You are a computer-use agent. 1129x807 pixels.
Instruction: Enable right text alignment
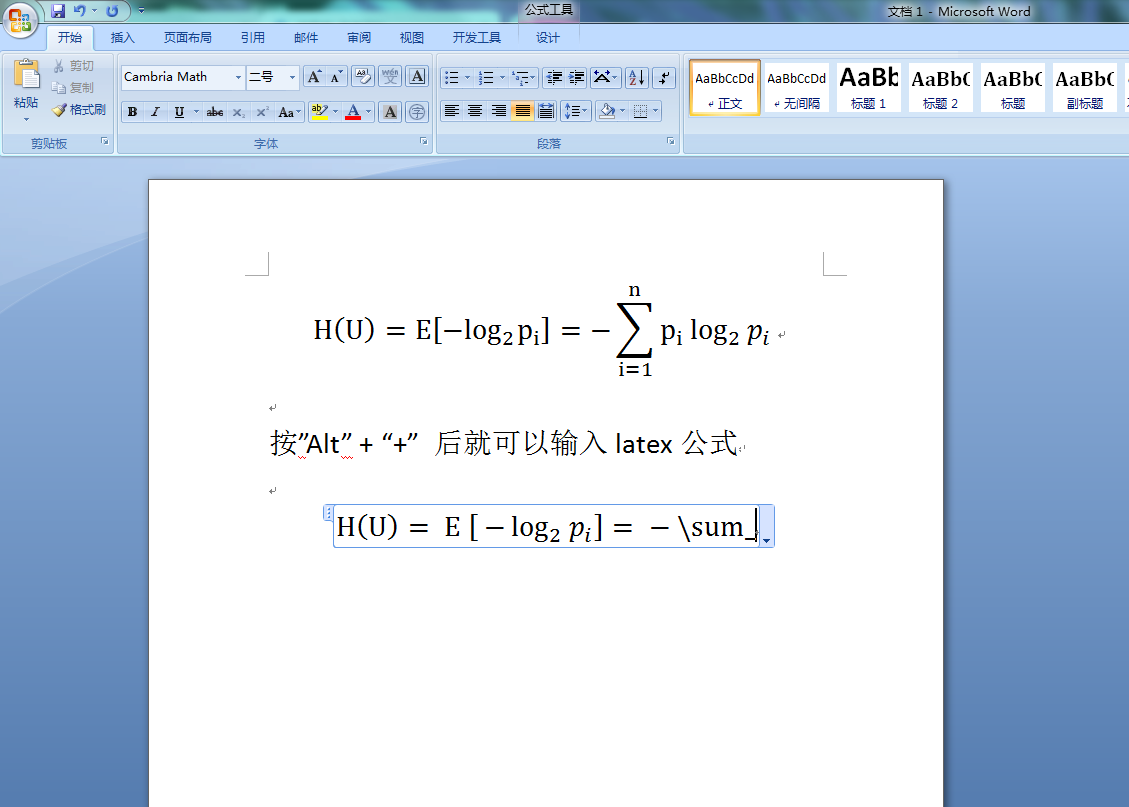pyautogui.click(x=498, y=111)
